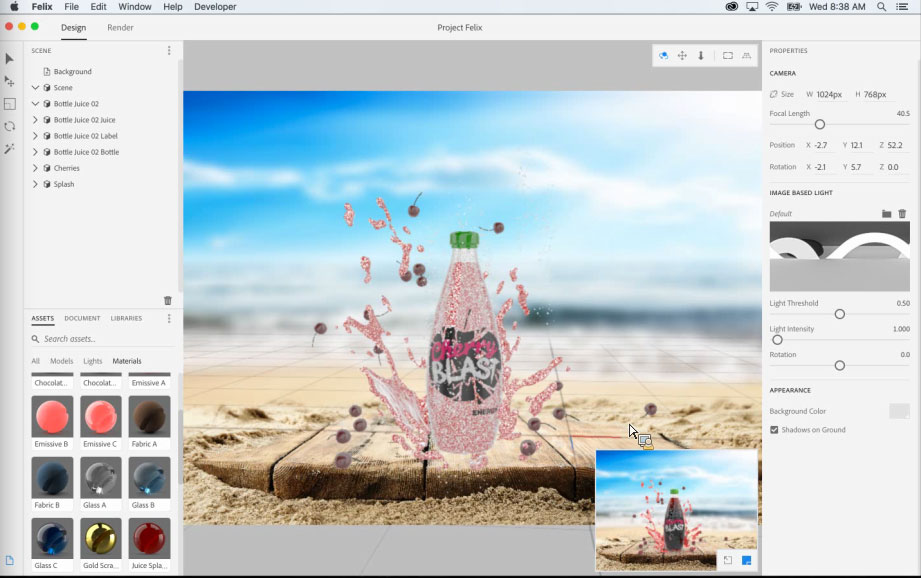This screenshot has height=578, width=921.
Task: Expand the Splash item
Action: pos(35,184)
